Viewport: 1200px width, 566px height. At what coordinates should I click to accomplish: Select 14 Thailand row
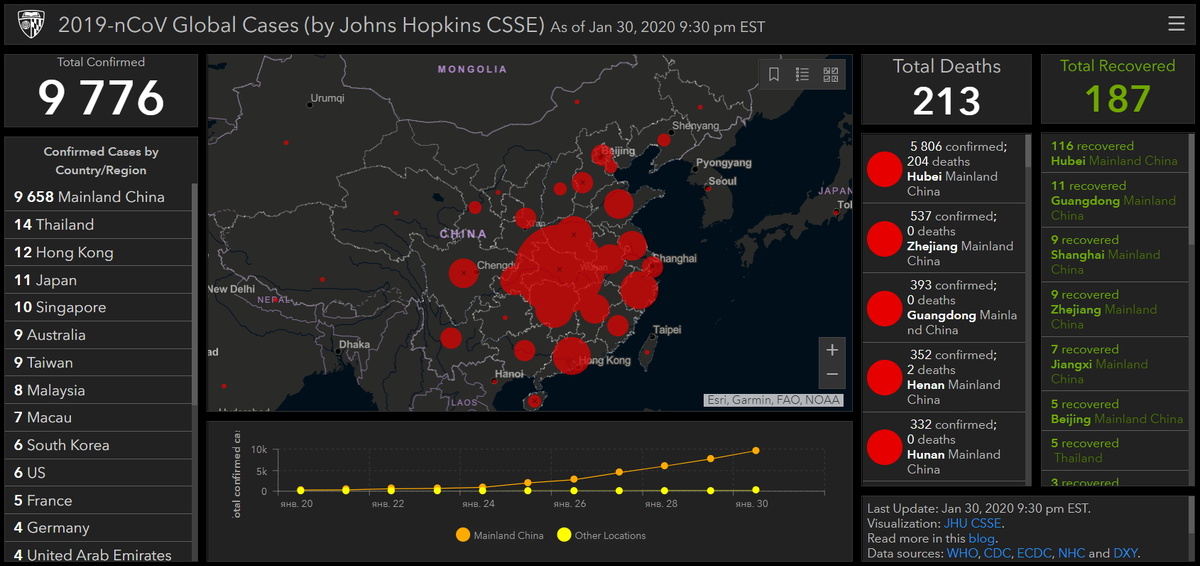(97, 225)
